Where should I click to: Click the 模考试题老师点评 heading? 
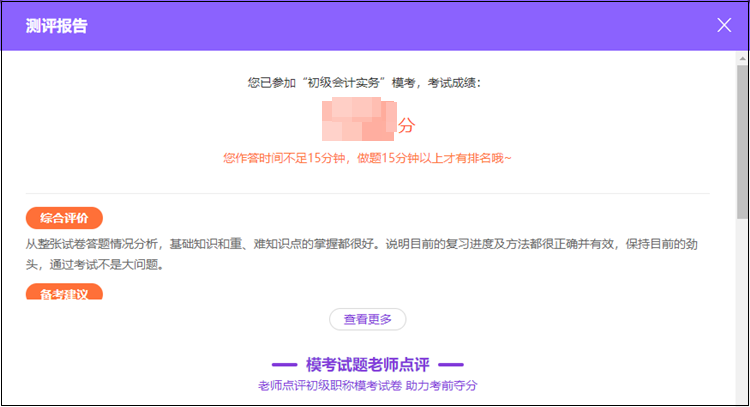click(367, 364)
